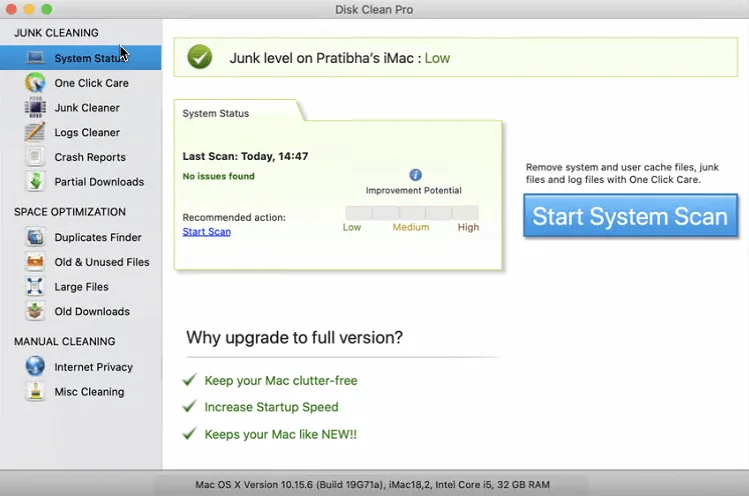Image resolution: width=749 pixels, height=496 pixels.
Task: Open Old Downloads in sidebar
Action: 91,312
